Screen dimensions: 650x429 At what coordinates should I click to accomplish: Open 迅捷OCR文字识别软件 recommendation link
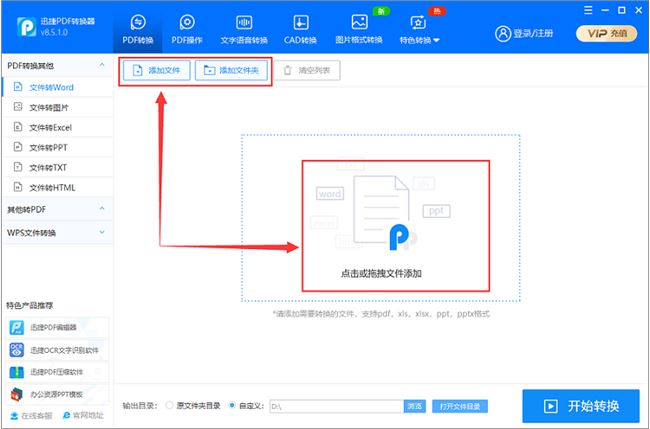pyautogui.click(x=64, y=350)
